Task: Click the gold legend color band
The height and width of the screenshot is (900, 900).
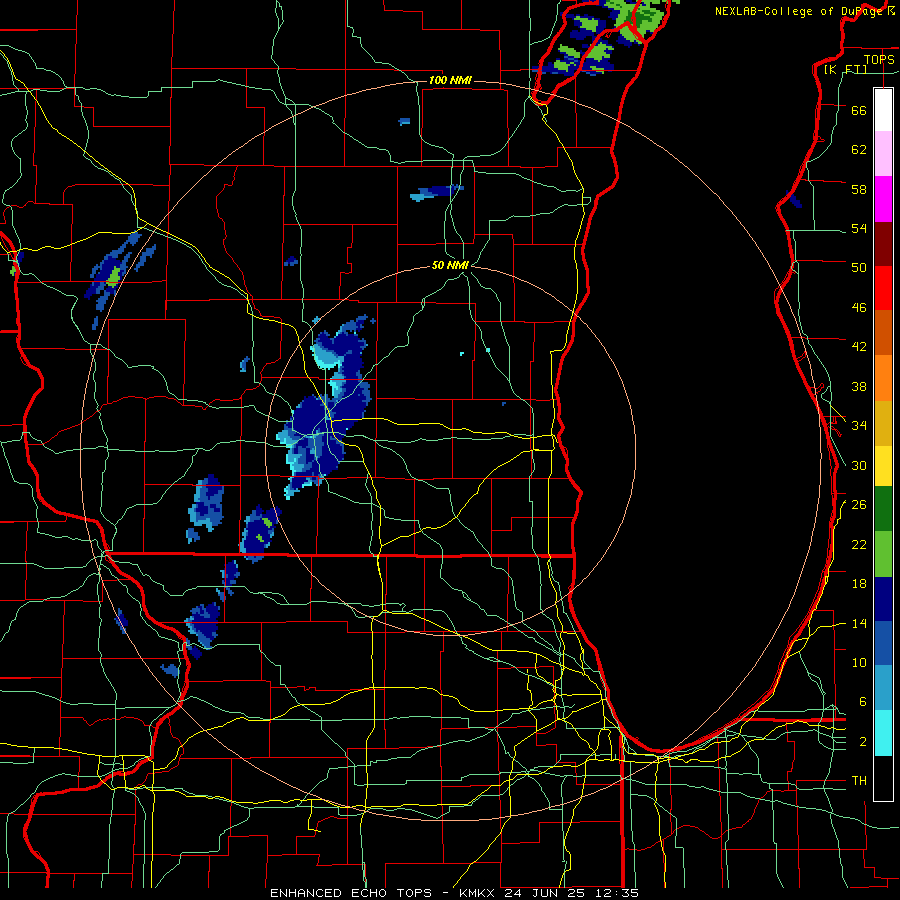Action: coord(883,423)
